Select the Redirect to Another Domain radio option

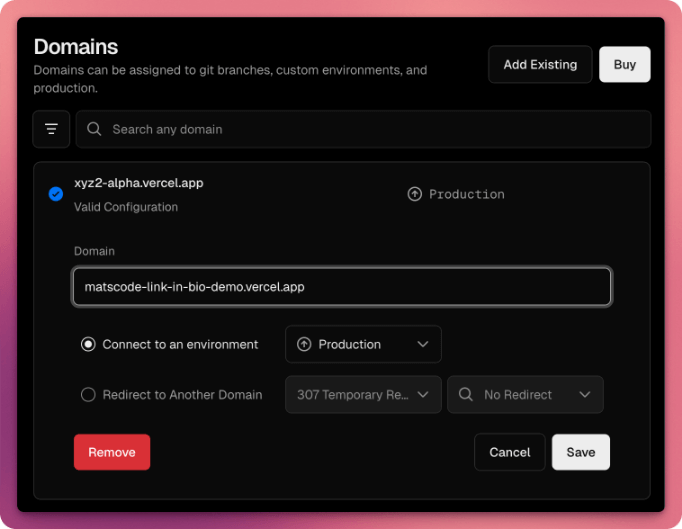pyautogui.click(x=88, y=395)
